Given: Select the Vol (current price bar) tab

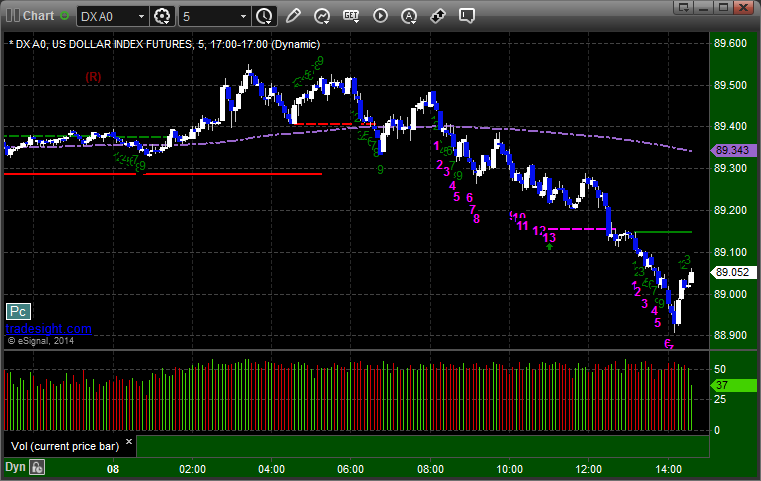Looking at the screenshot, I should tap(65, 447).
